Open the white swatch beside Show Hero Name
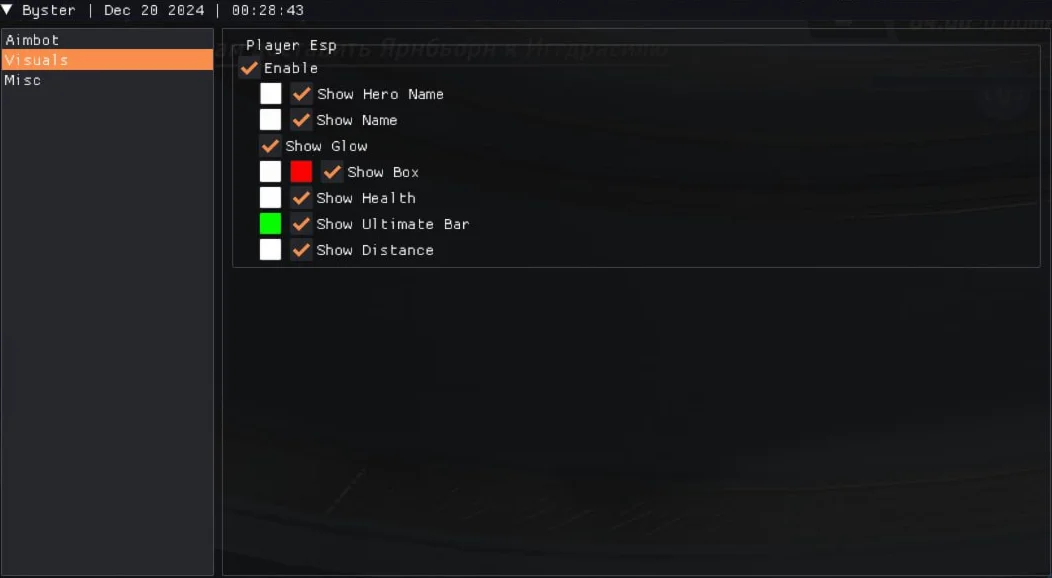 (x=270, y=94)
